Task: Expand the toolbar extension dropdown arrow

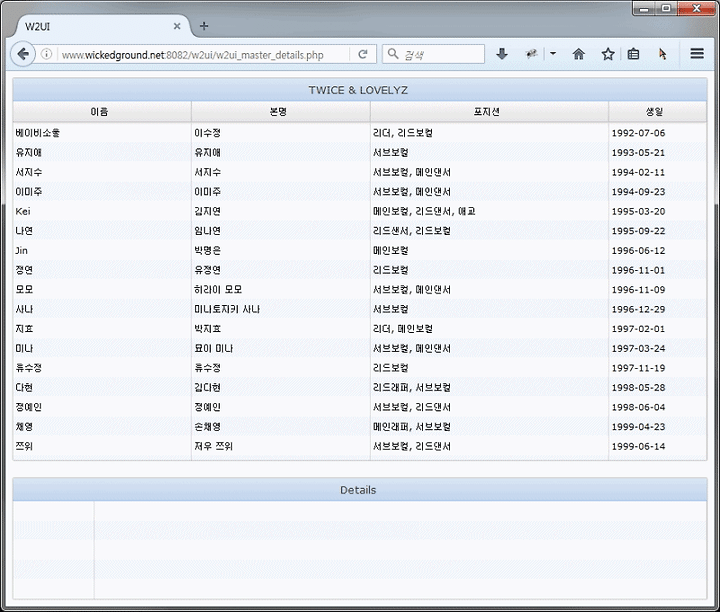Action: (553, 54)
